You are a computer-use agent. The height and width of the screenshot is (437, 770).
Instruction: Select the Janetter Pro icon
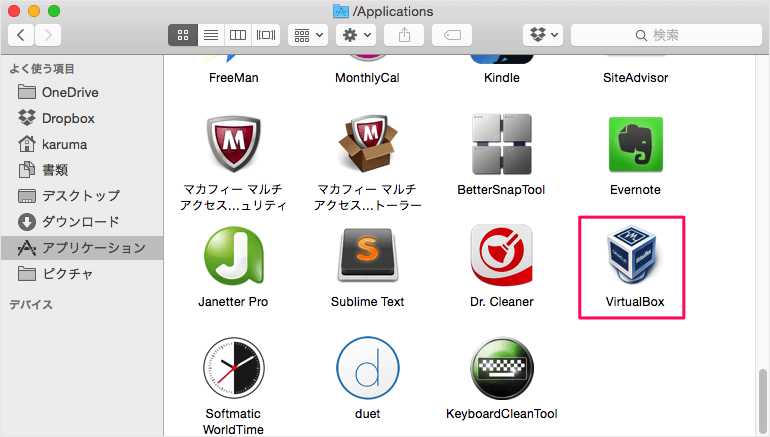tap(234, 255)
